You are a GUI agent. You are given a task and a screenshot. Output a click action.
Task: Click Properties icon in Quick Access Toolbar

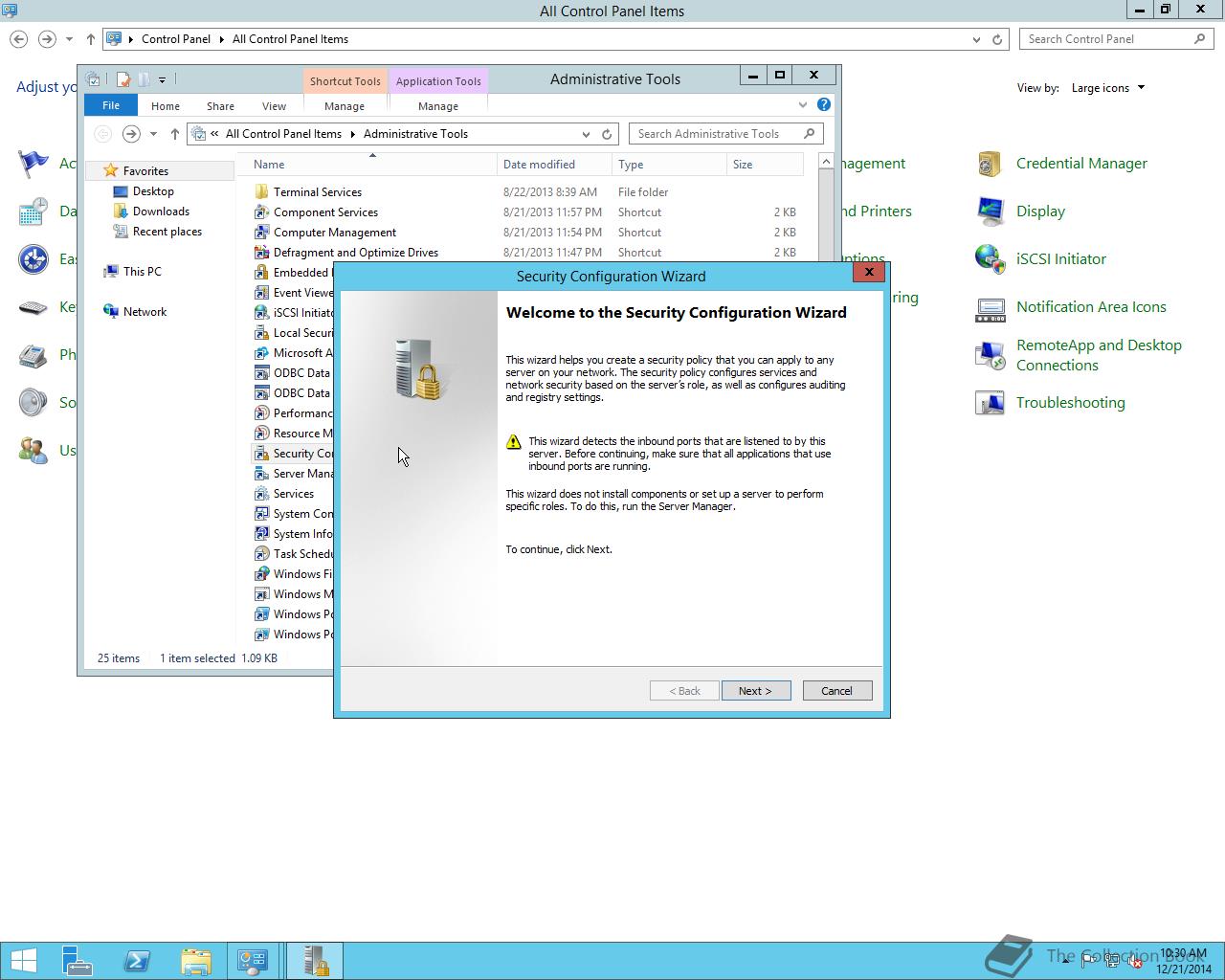point(122,79)
